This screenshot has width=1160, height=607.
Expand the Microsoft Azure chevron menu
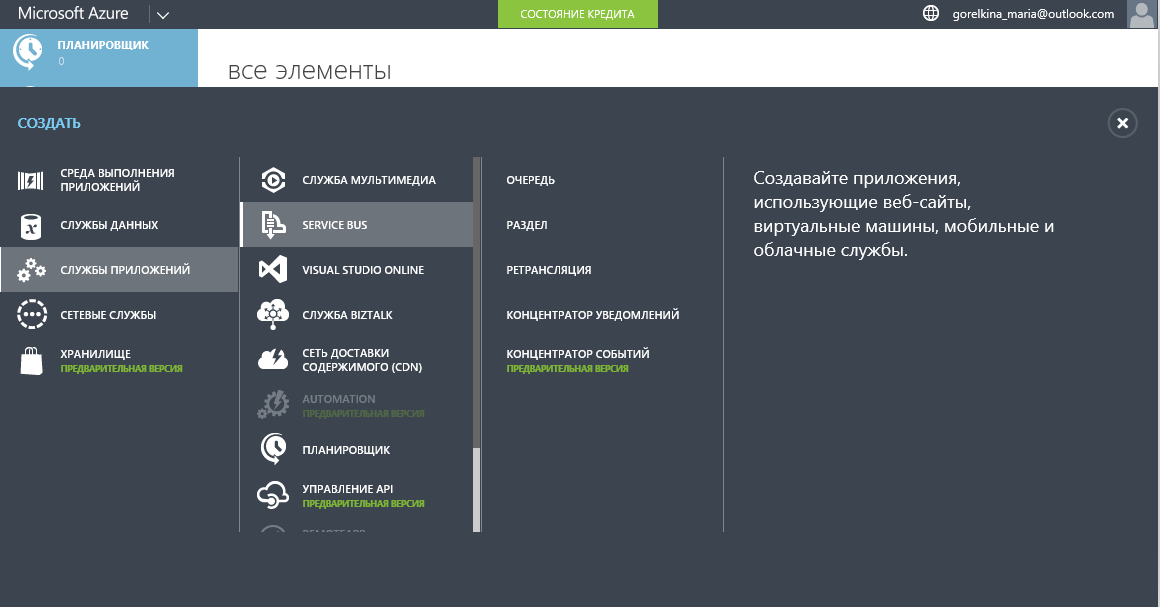click(162, 14)
